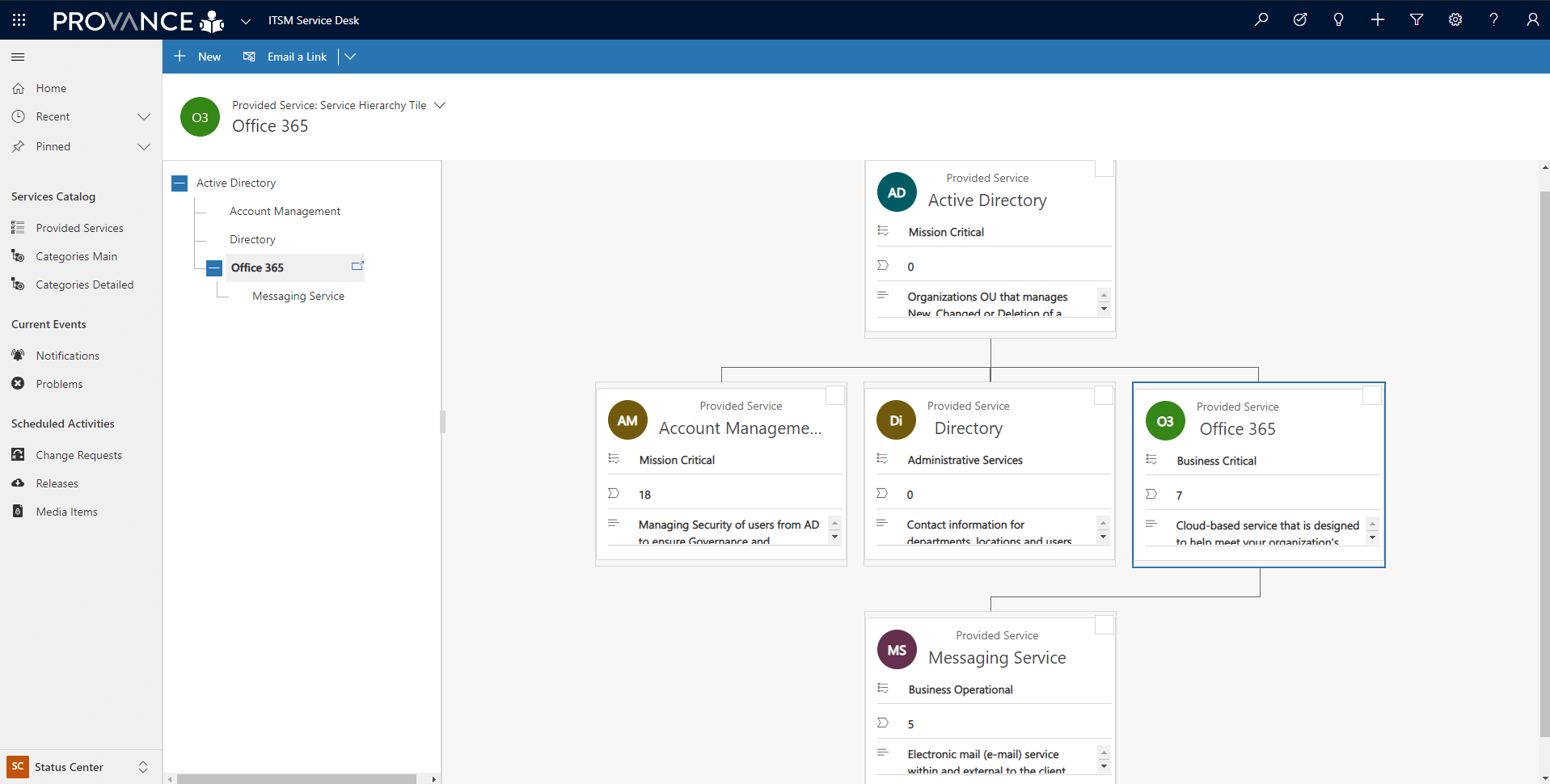
Task: Select Messaging Service in tree
Action: click(x=298, y=296)
